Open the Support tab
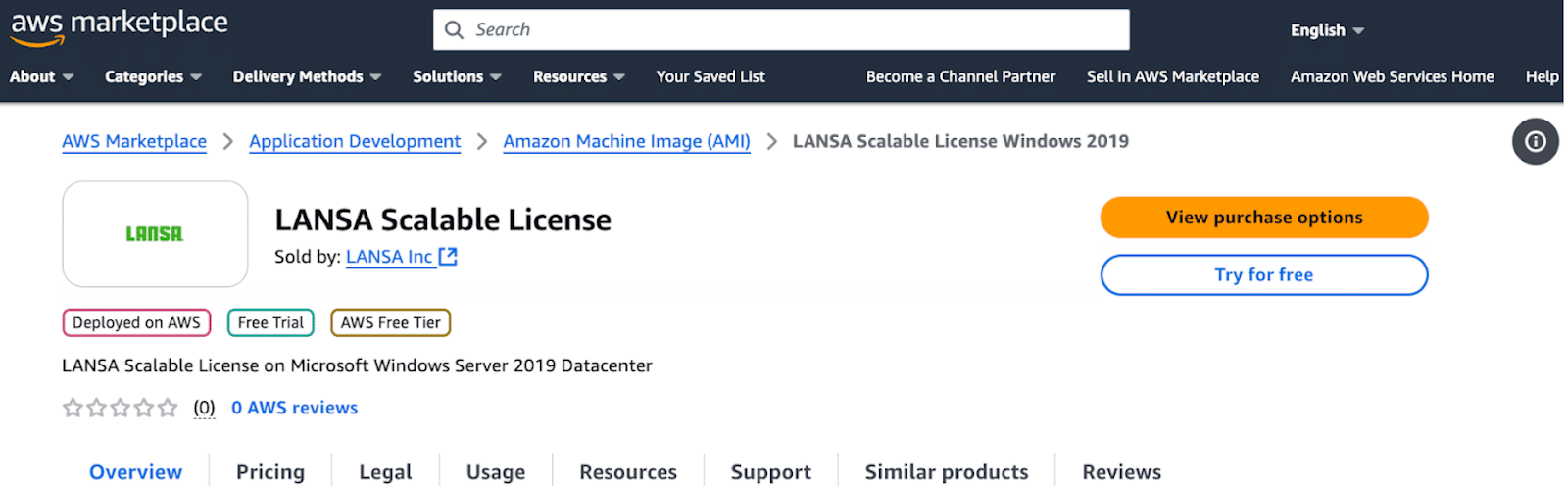 771,471
